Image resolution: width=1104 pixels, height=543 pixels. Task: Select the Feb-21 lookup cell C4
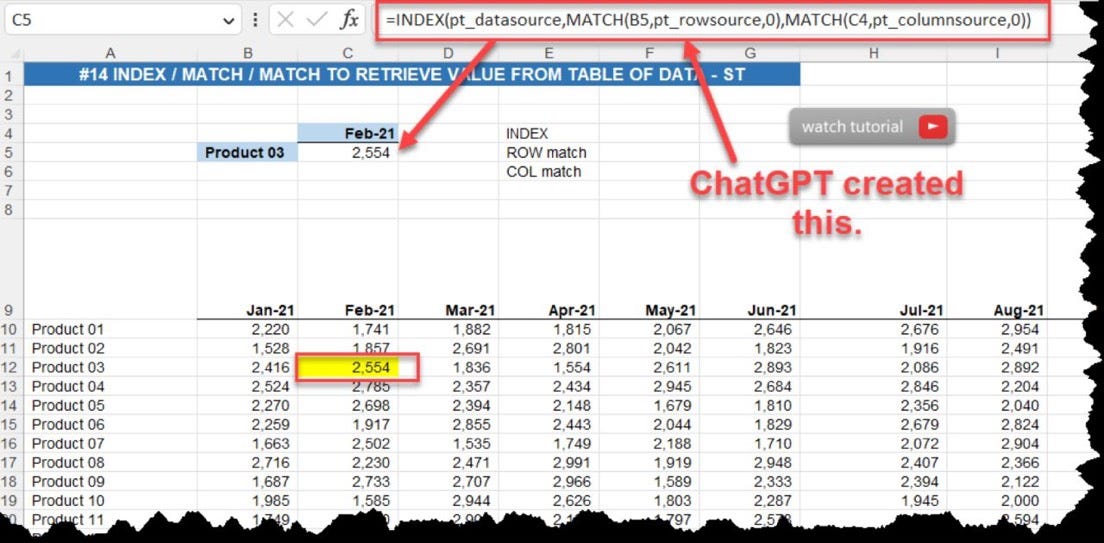[348, 133]
